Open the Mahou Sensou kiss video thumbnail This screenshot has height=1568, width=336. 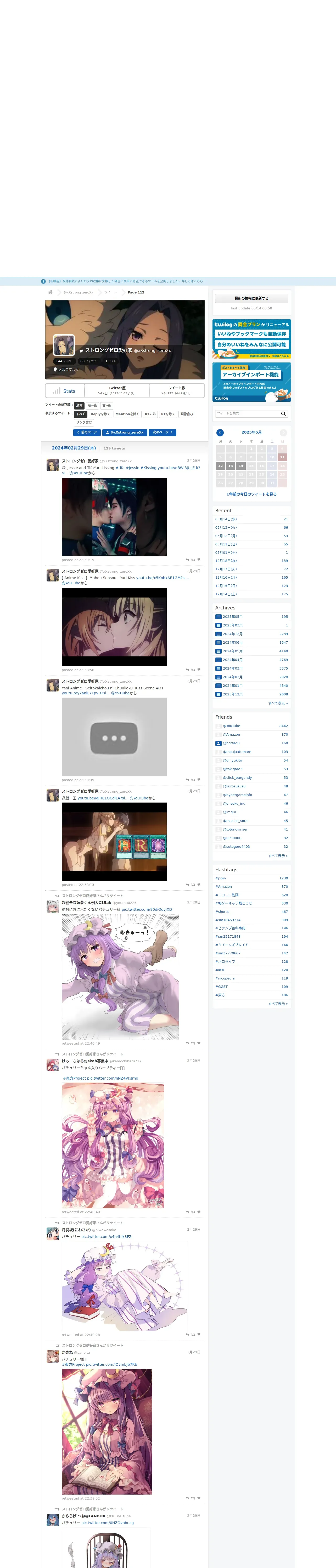pyautogui.click(x=114, y=627)
